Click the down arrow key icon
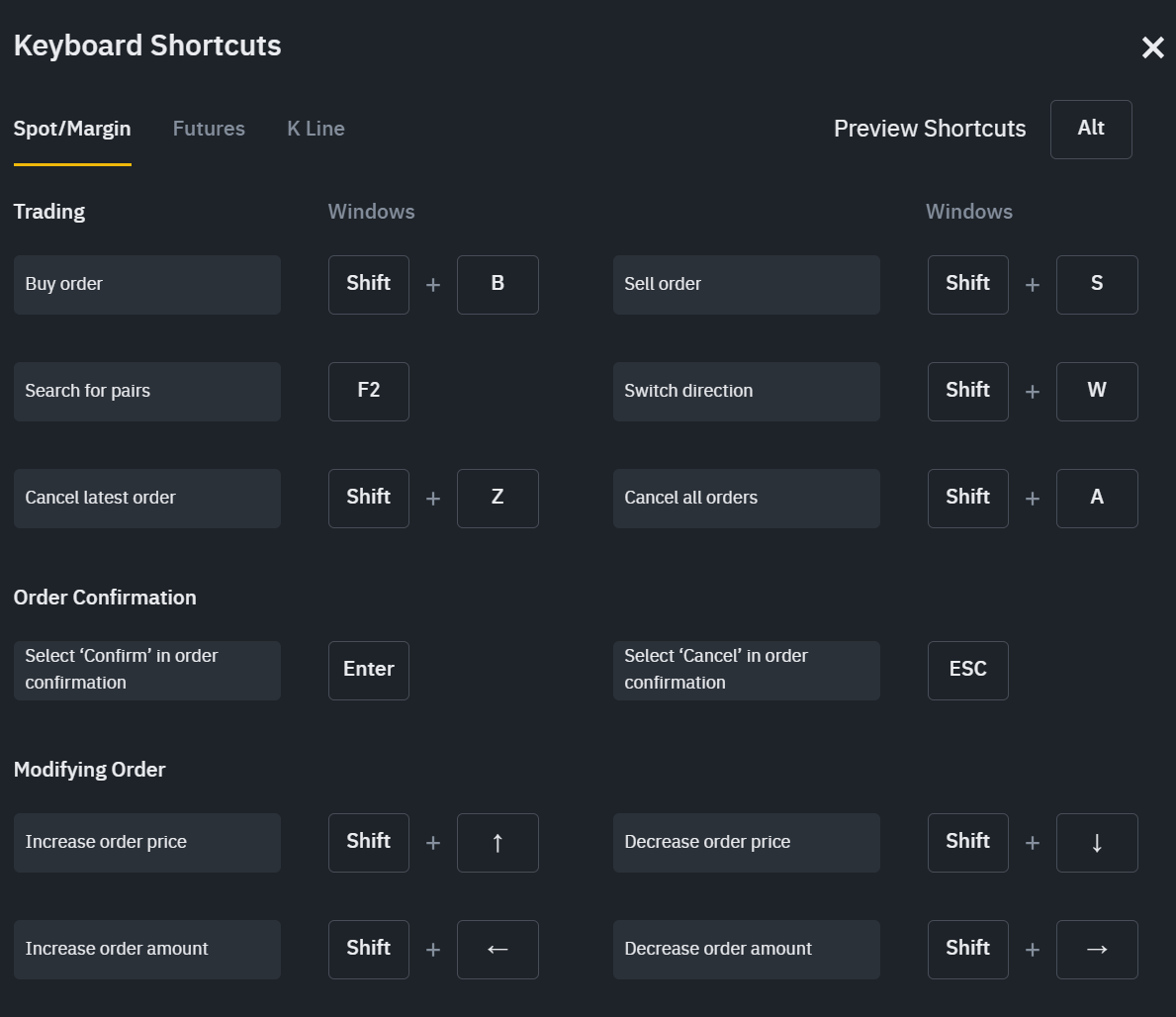The width and height of the screenshot is (1176, 1017). [1097, 843]
